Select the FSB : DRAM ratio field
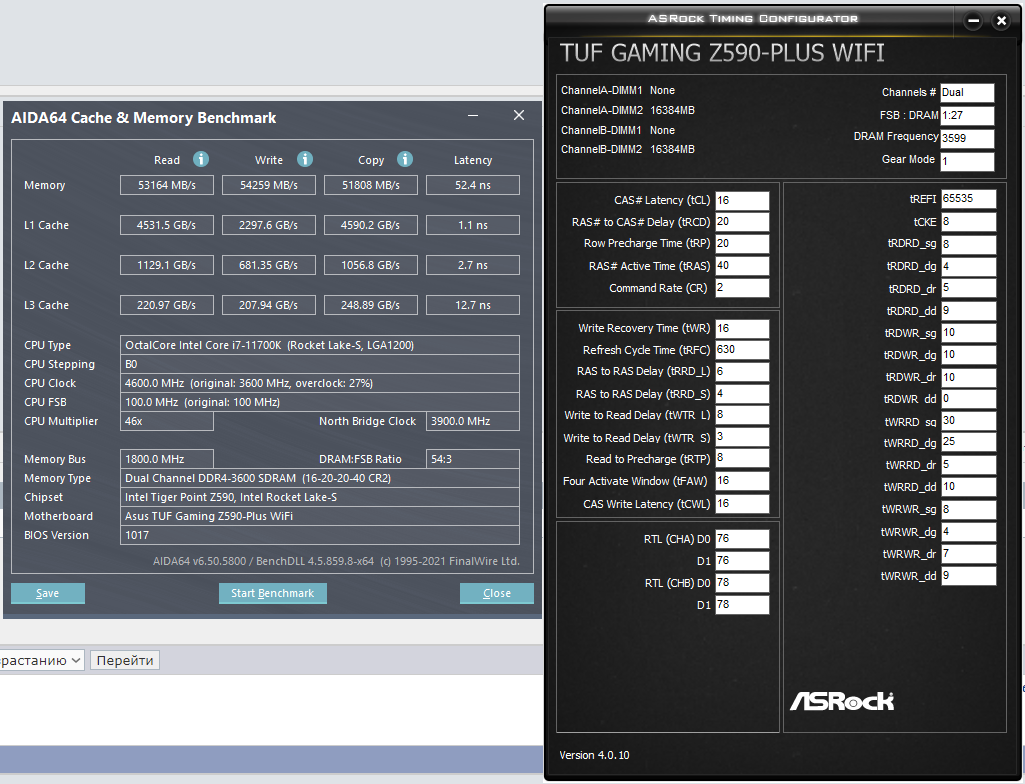 point(967,116)
